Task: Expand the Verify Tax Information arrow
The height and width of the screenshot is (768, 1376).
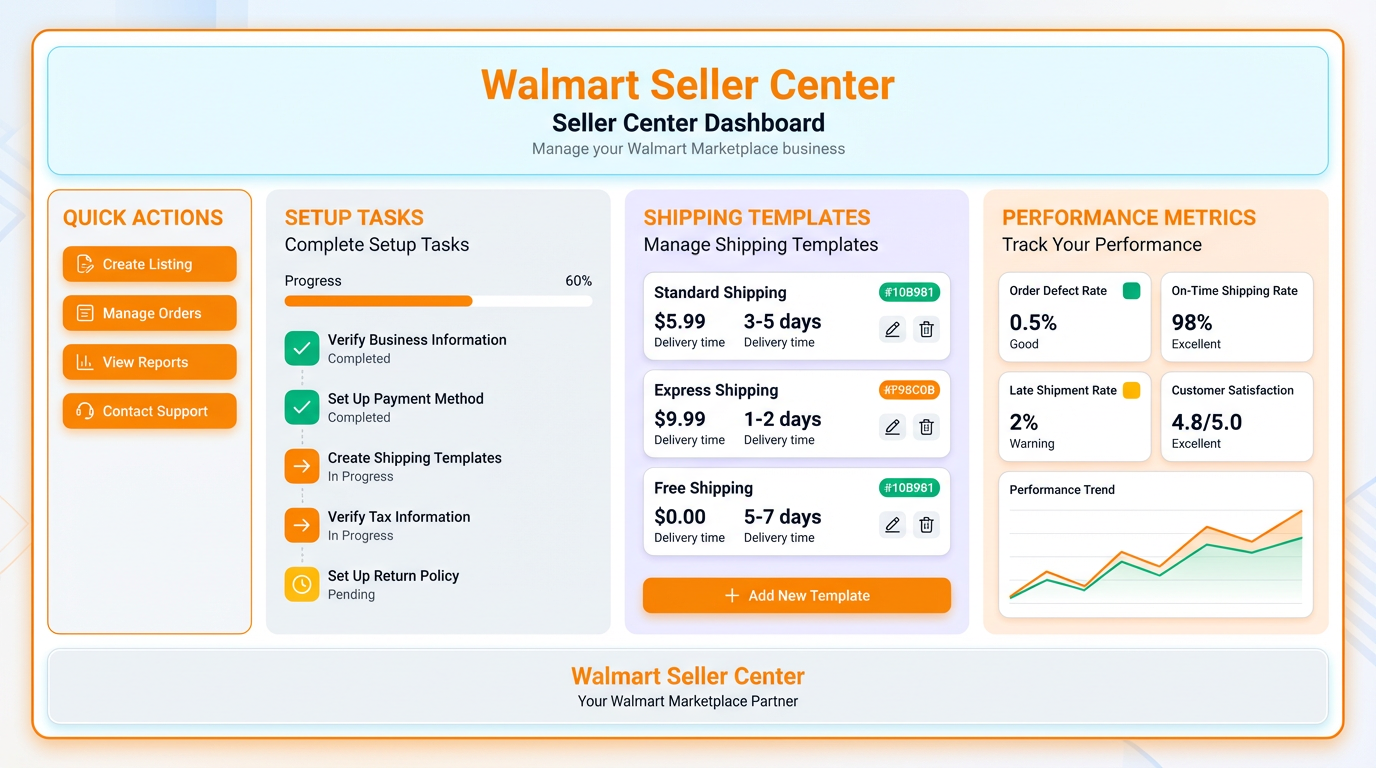Action: pos(301,525)
